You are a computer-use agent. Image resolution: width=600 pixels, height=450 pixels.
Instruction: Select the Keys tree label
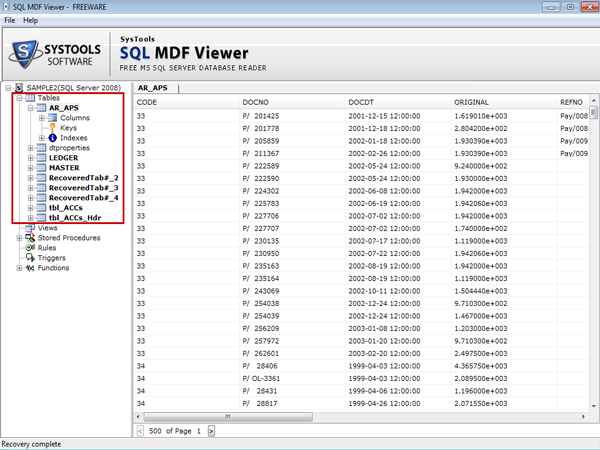pyautogui.click(x=68, y=128)
